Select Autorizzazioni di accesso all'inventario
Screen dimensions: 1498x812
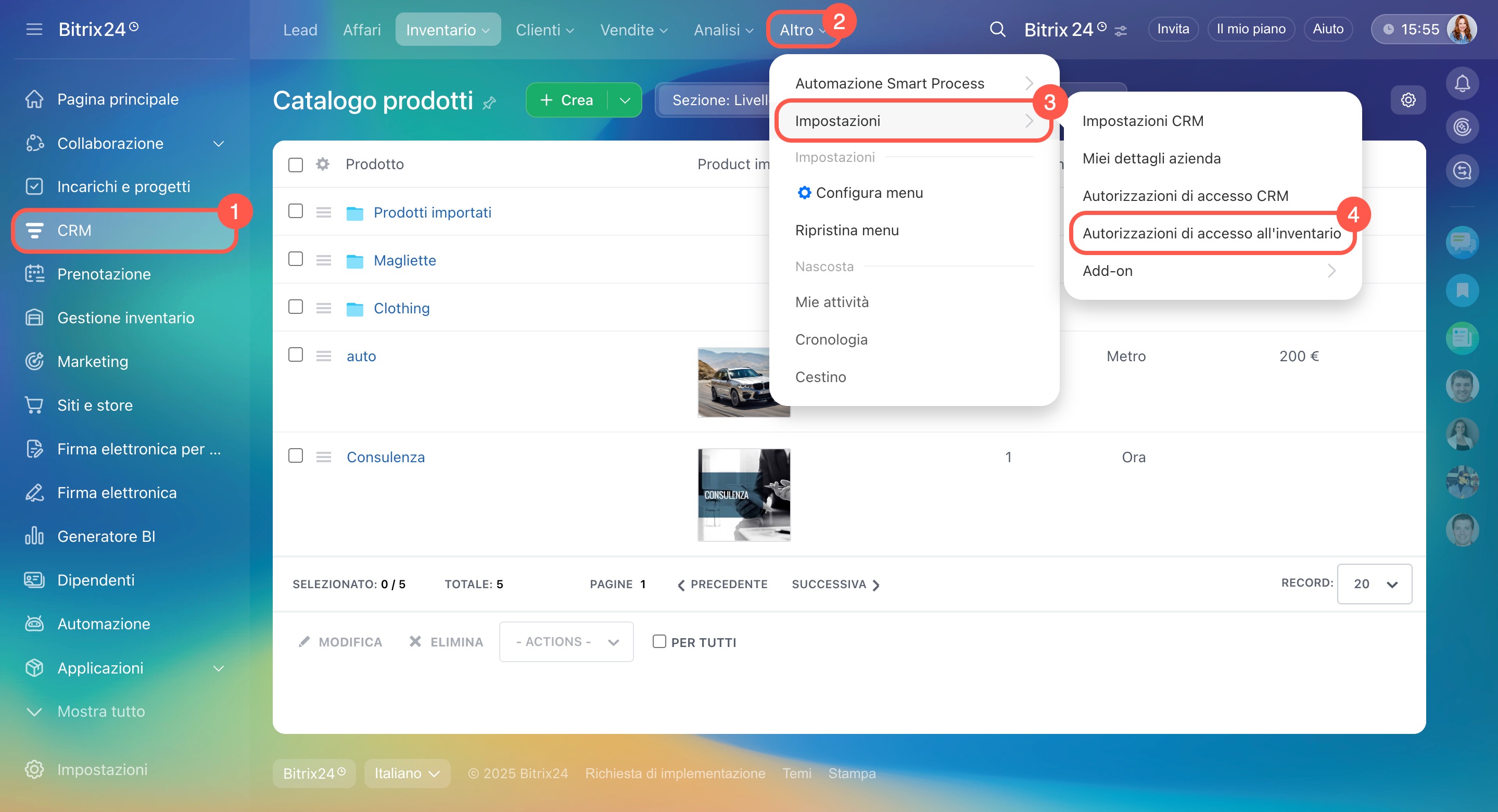[1211, 233]
